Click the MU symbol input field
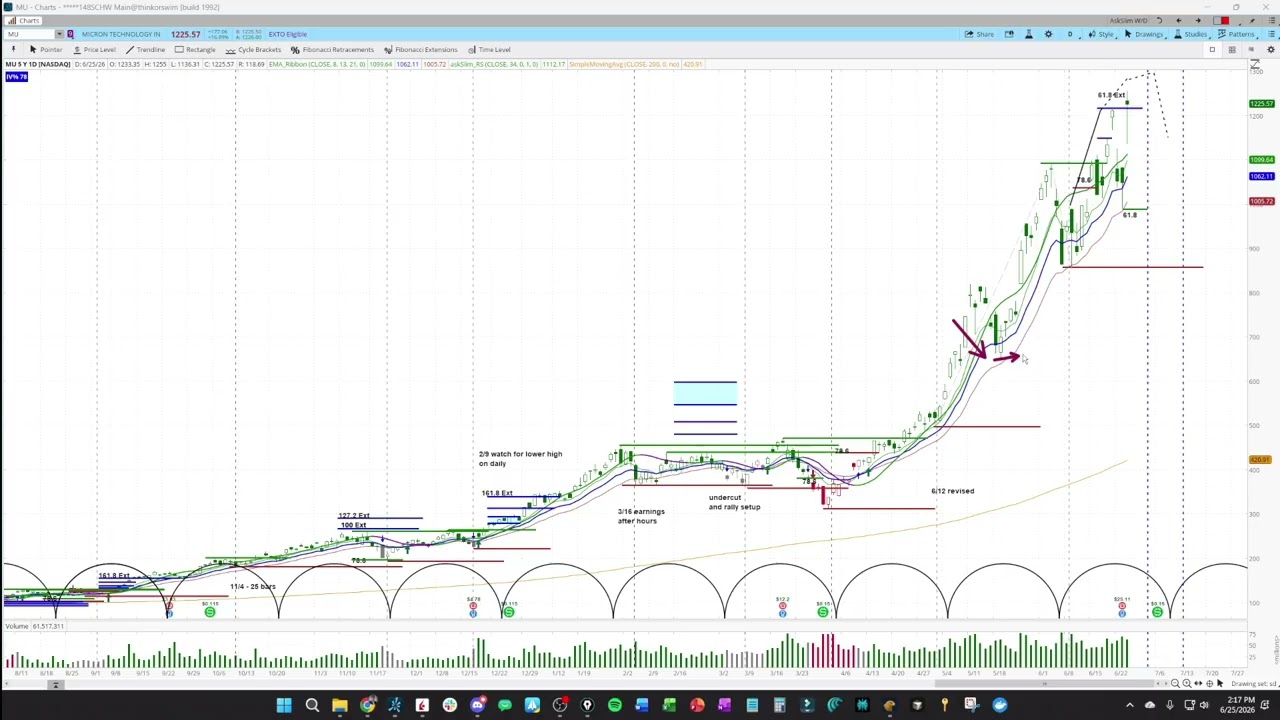This screenshot has width=1280, height=720. (x=28, y=34)
